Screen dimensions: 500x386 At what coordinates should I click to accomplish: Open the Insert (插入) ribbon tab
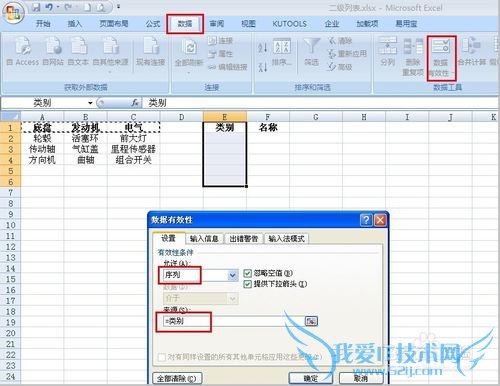[x=75, y=24]
